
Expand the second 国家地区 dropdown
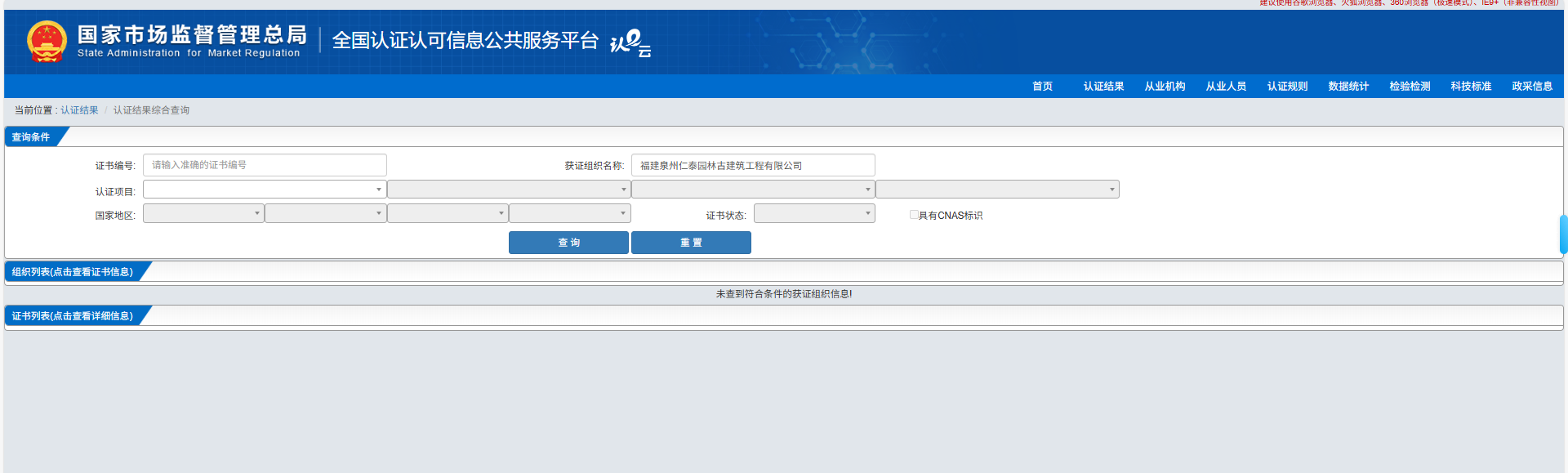point(325,213)
